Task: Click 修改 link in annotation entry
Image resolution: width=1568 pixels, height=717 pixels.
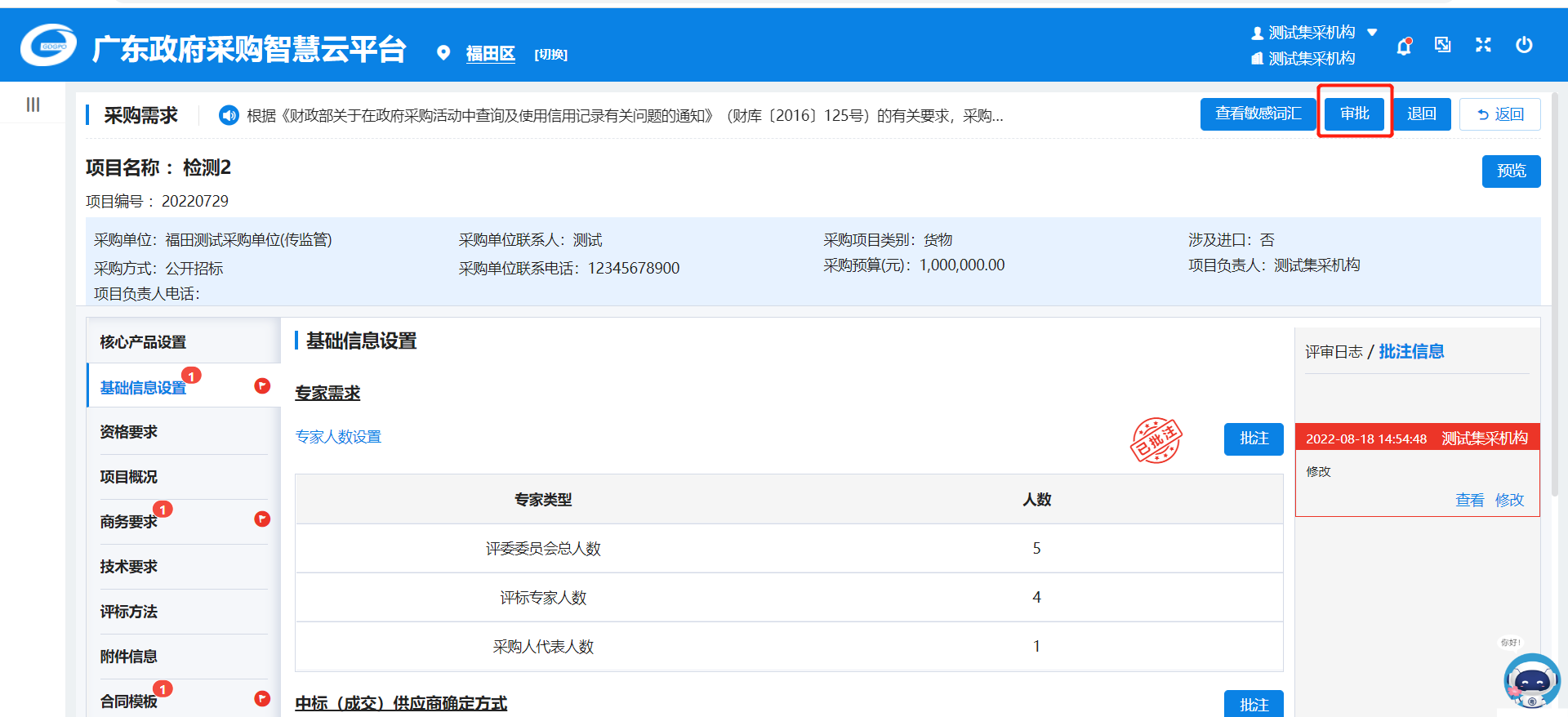Action: tap(1509, 500)
